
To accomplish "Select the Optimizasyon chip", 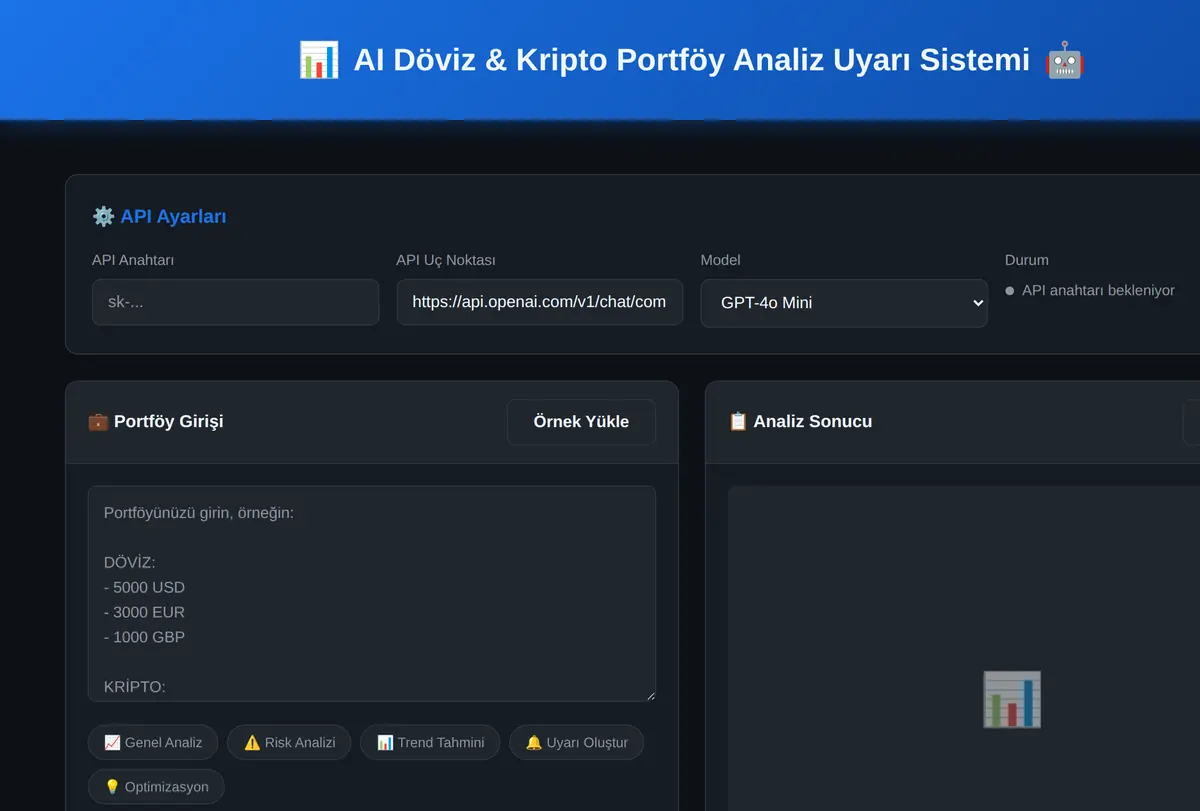I will (156, 787).
